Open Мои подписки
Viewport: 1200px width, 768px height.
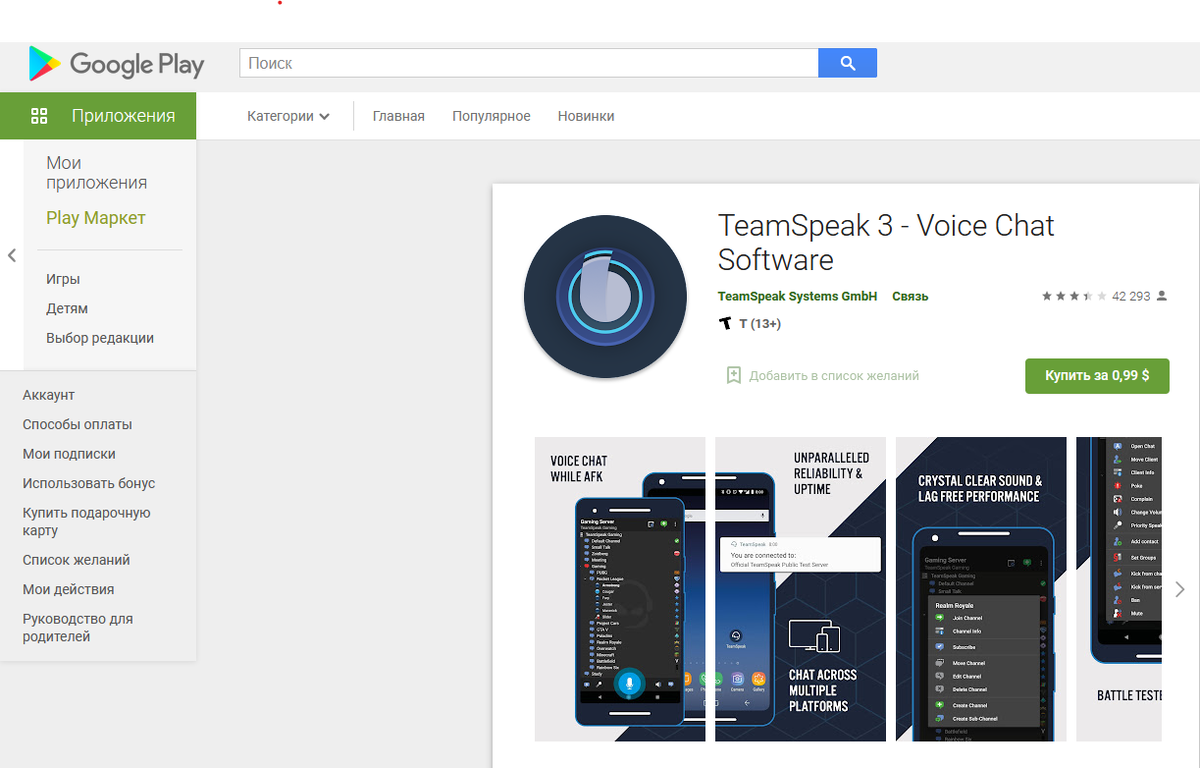click(69, 453)
